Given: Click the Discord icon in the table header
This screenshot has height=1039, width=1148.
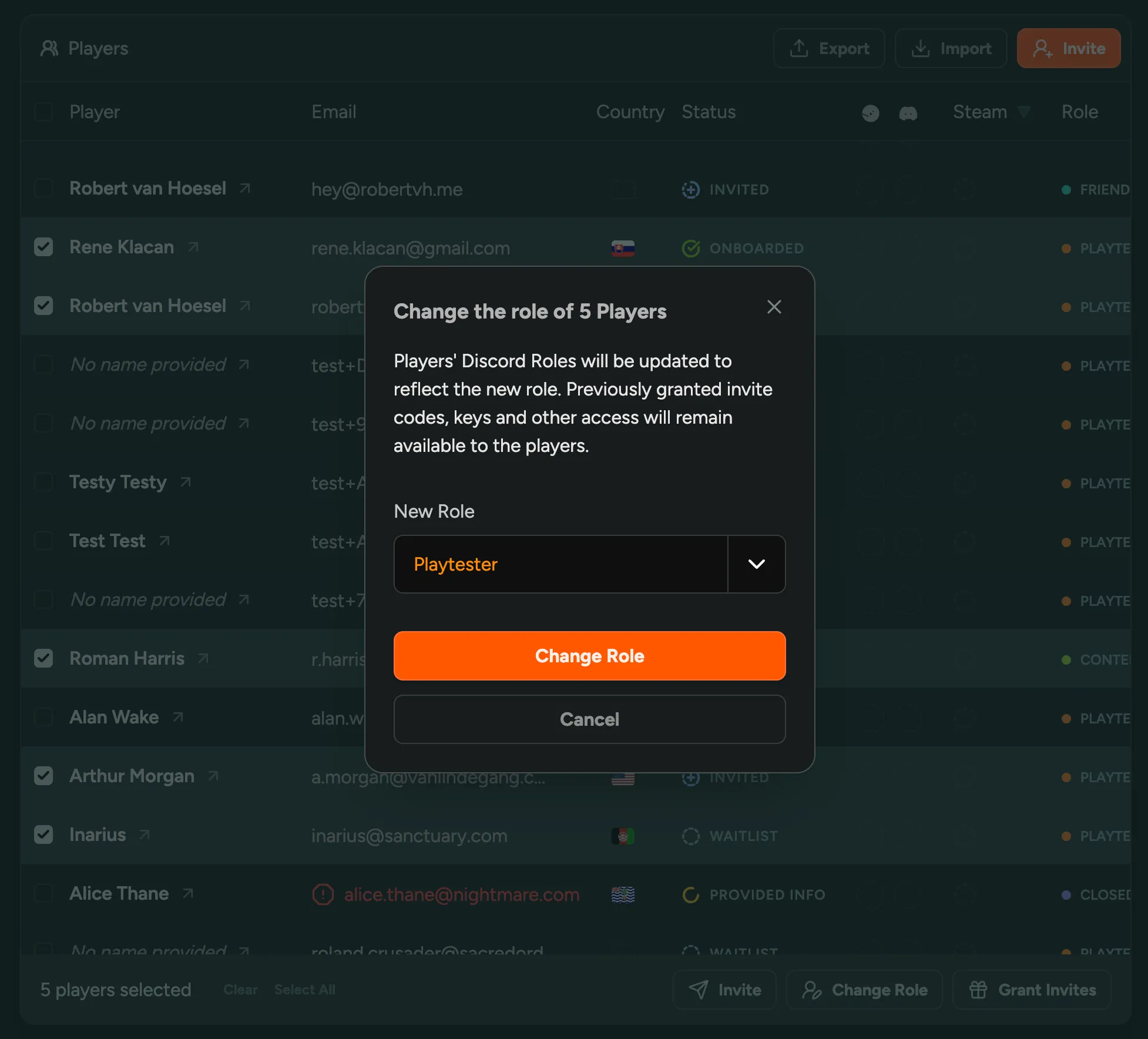Looking at the screenshot, I should pos(908,113).
